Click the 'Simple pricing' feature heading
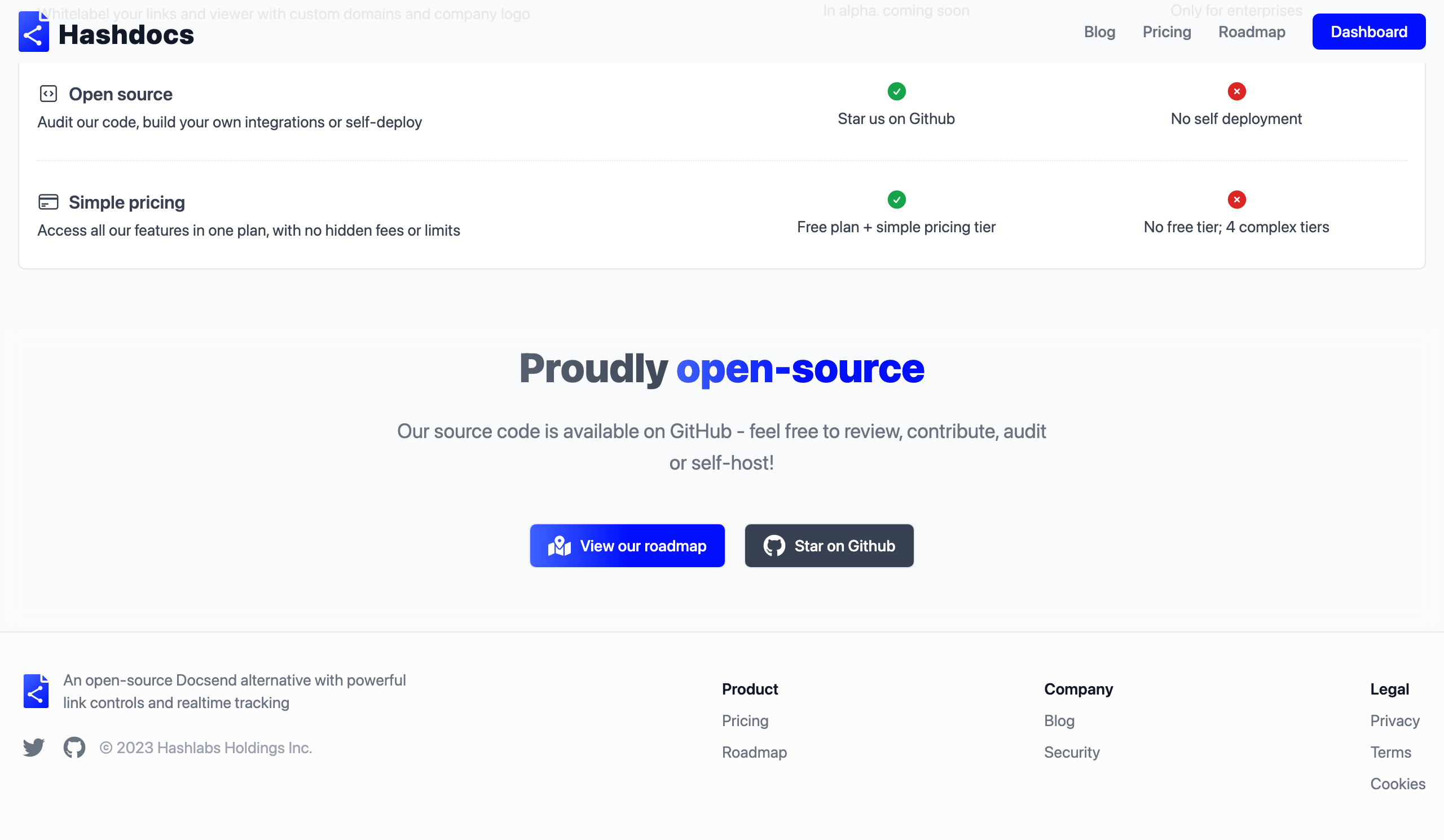1444x840 pixels. point(127,203)
